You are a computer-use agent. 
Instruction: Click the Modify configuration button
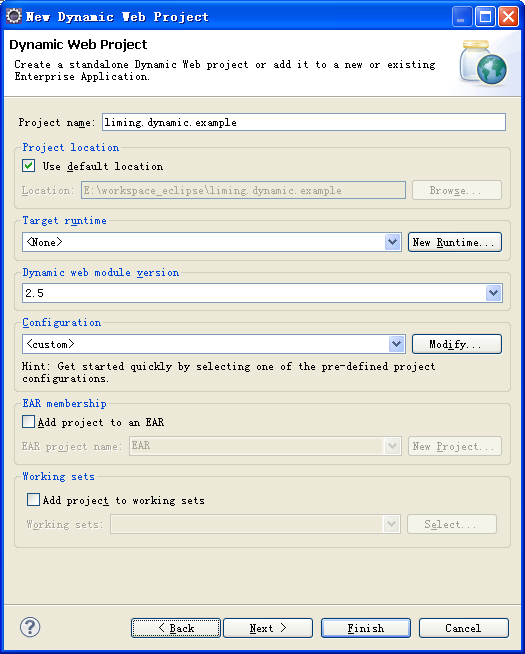coord(457,344)
